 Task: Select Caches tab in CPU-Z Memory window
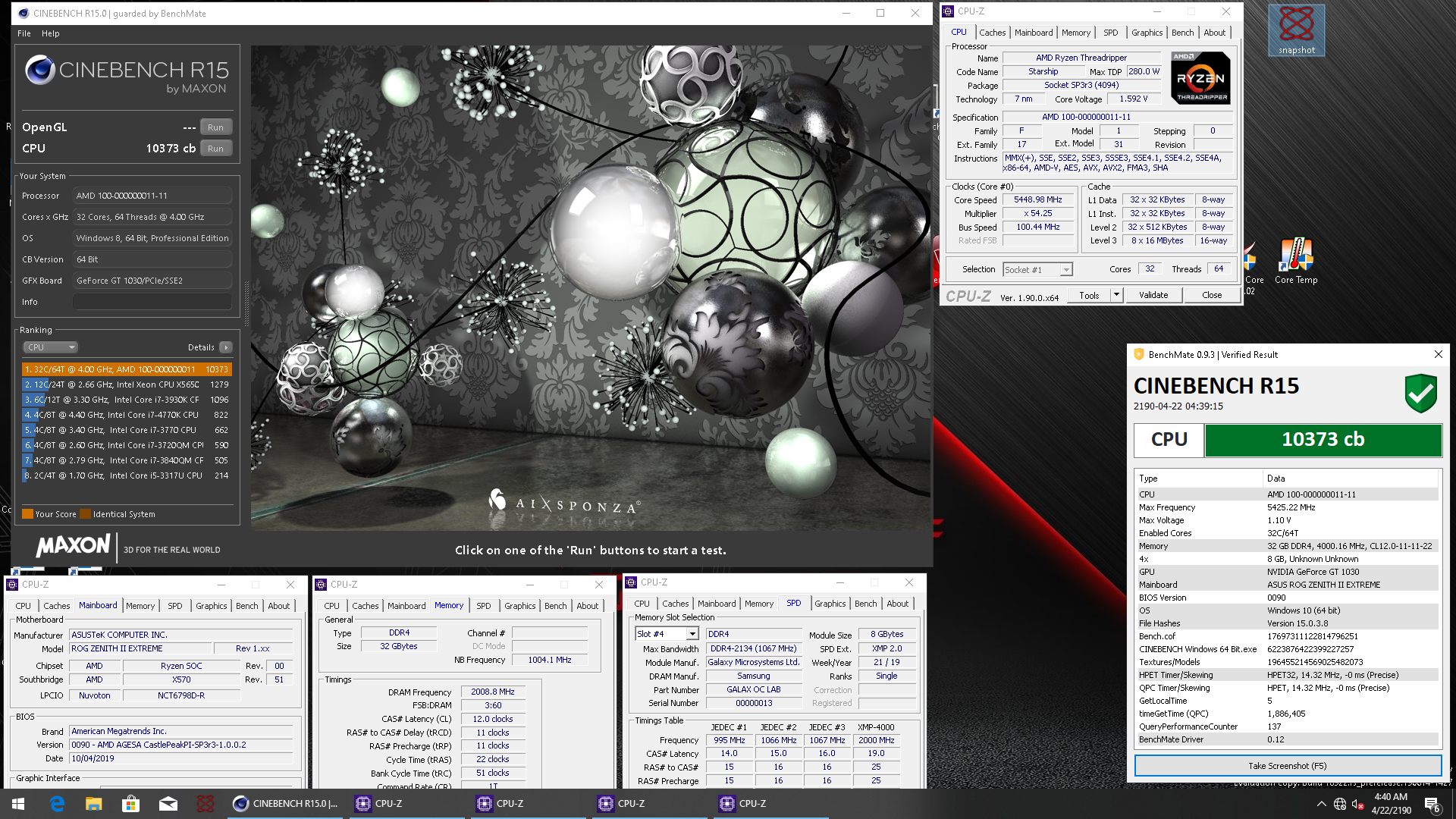pos(365,606)
